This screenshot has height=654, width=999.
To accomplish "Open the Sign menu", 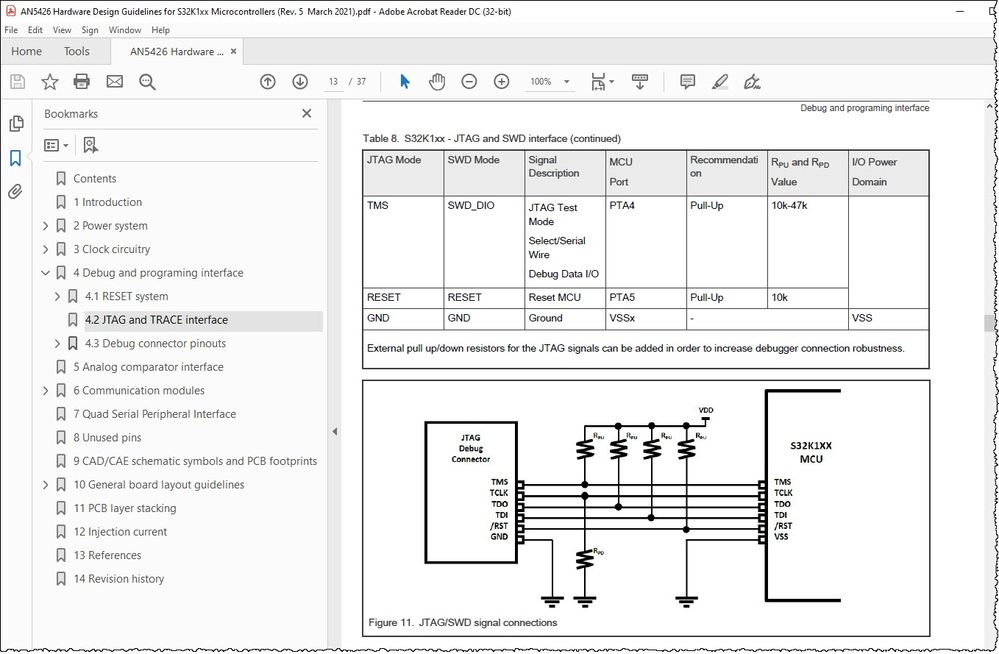I will point(90,30).
